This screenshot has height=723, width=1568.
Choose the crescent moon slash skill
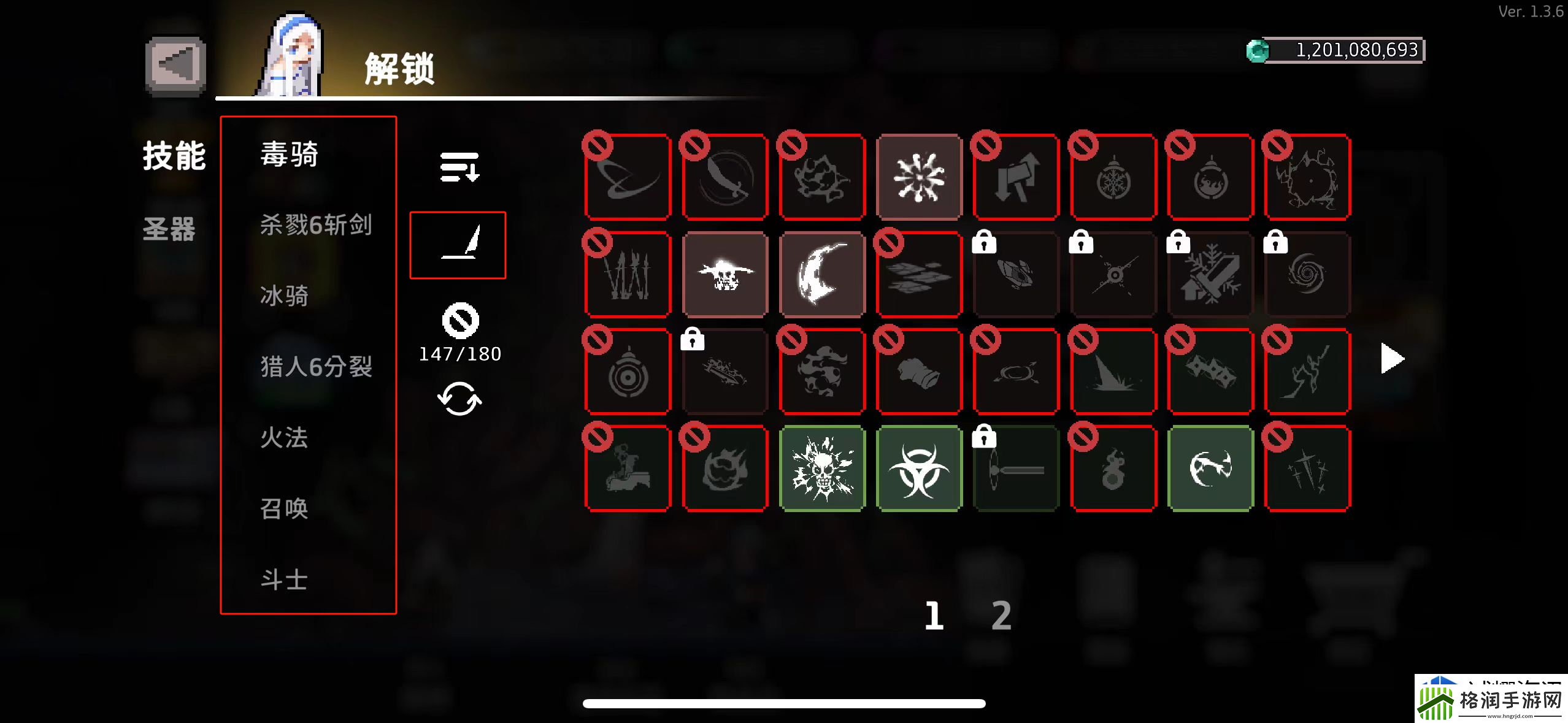pos(822,275)
